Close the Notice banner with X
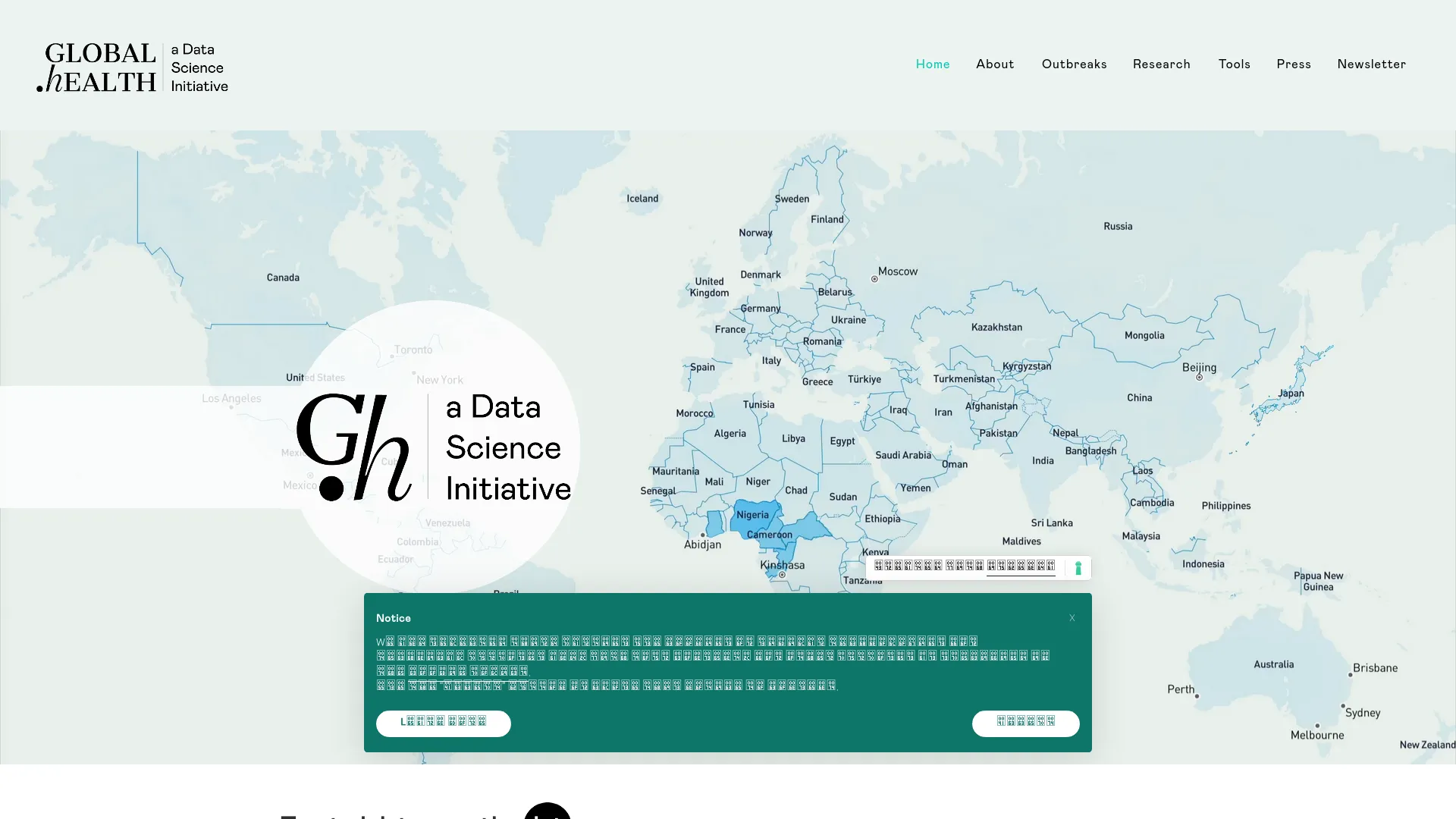This screenshot has height=819, width=1456. pos(1072,618)
